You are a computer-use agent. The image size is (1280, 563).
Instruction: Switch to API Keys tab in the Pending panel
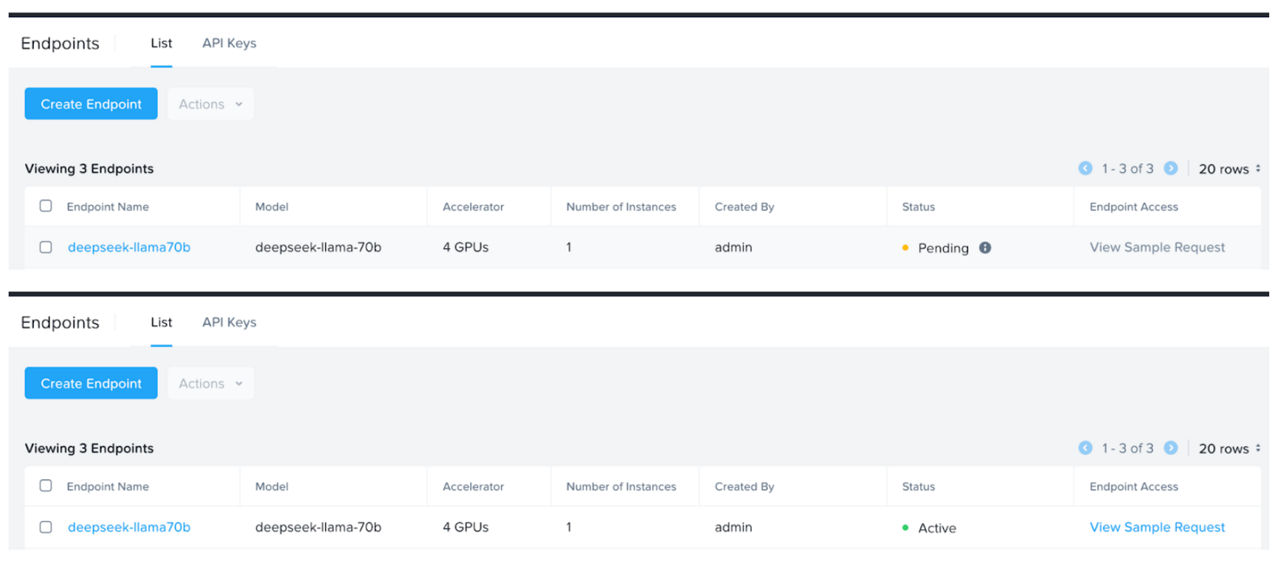229,43
